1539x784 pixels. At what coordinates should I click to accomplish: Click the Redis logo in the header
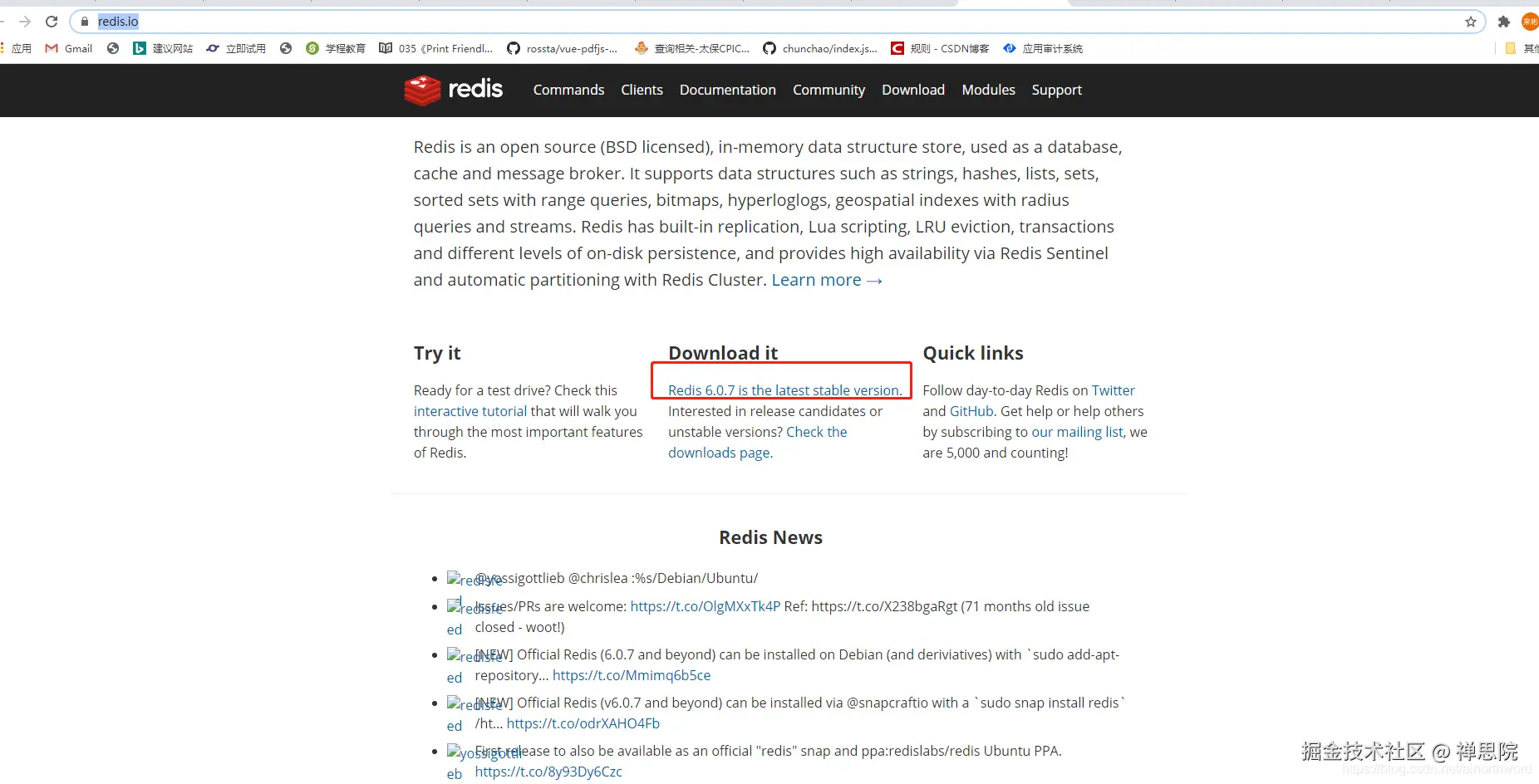tap(454, 90)
